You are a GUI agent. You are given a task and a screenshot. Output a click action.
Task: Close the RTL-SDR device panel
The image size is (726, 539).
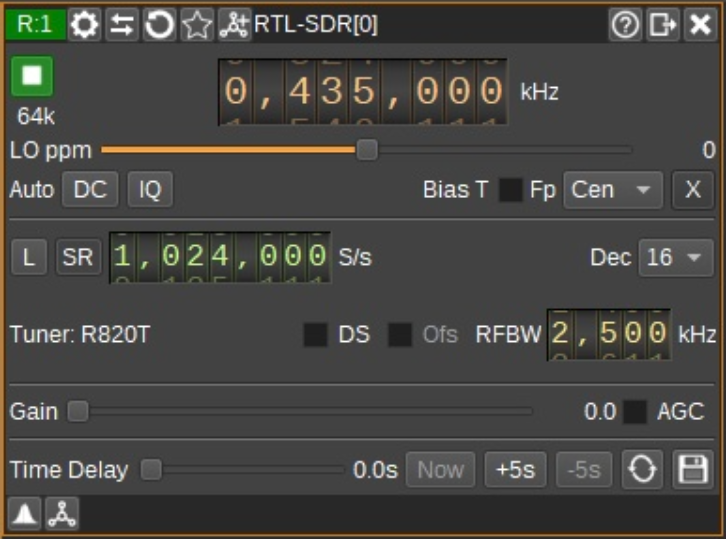[700, 24]
